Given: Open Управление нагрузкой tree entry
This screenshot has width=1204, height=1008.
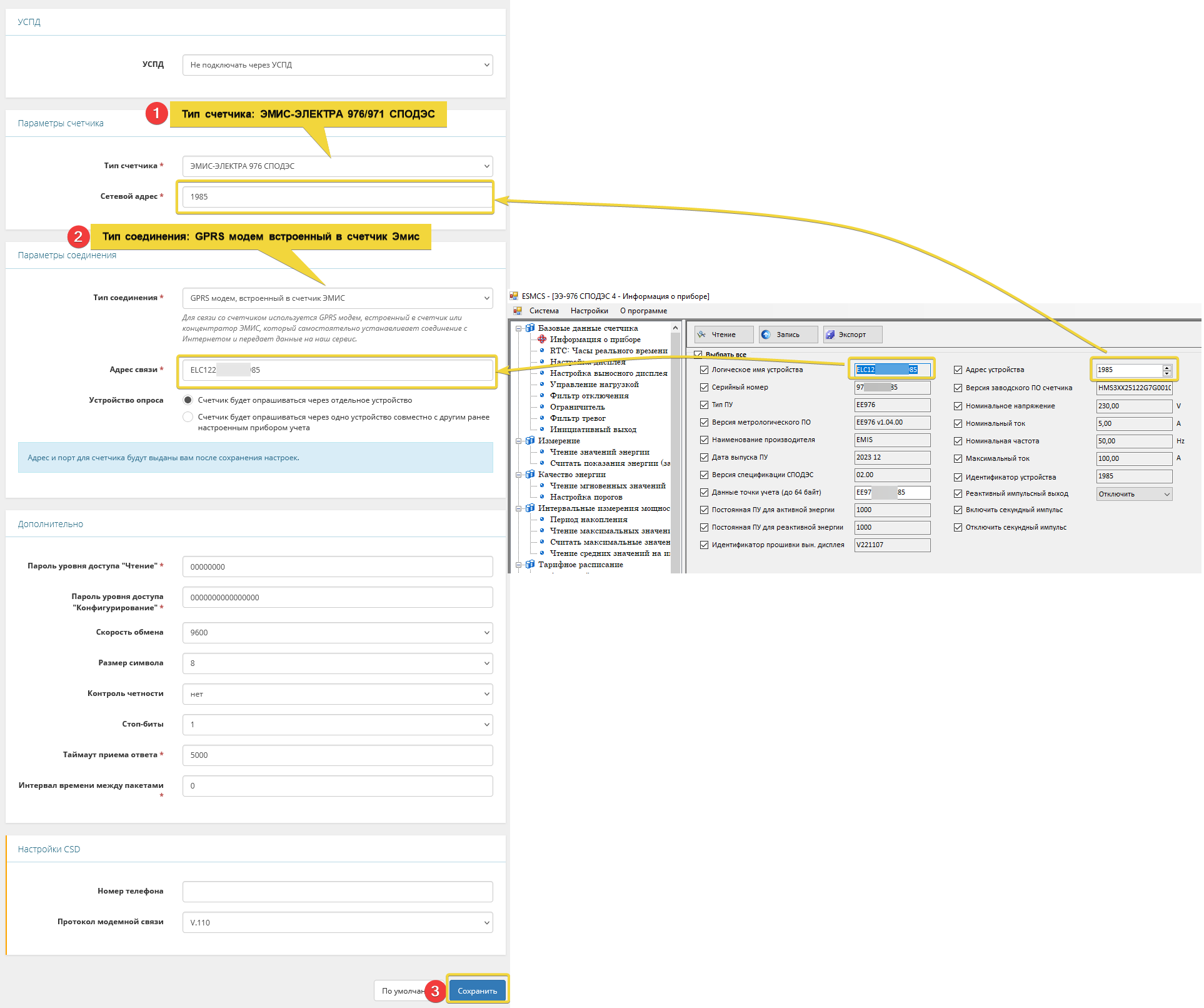Looking at the screenshot, I should tap(594, 385).
